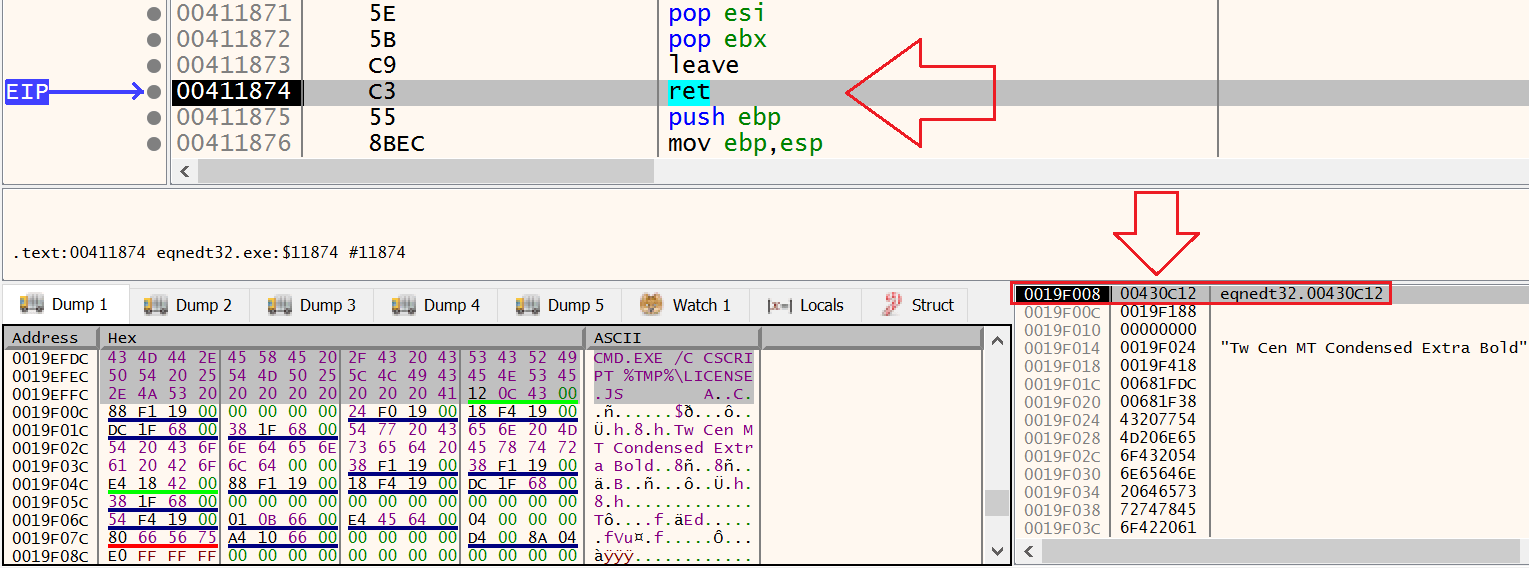This screenshot has width=1529, height=568.
Task: Select dump row address 0019F05C
Action: (x=50, y=502)
